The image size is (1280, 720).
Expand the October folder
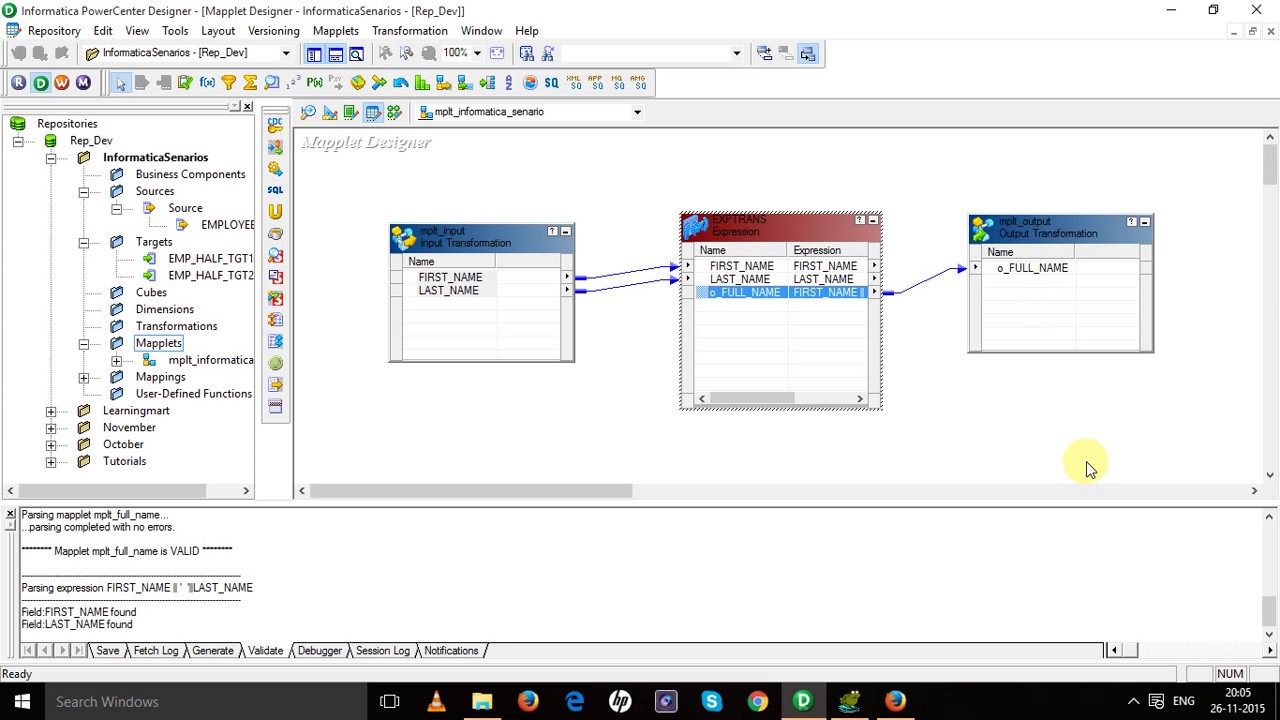click(51, 445)
